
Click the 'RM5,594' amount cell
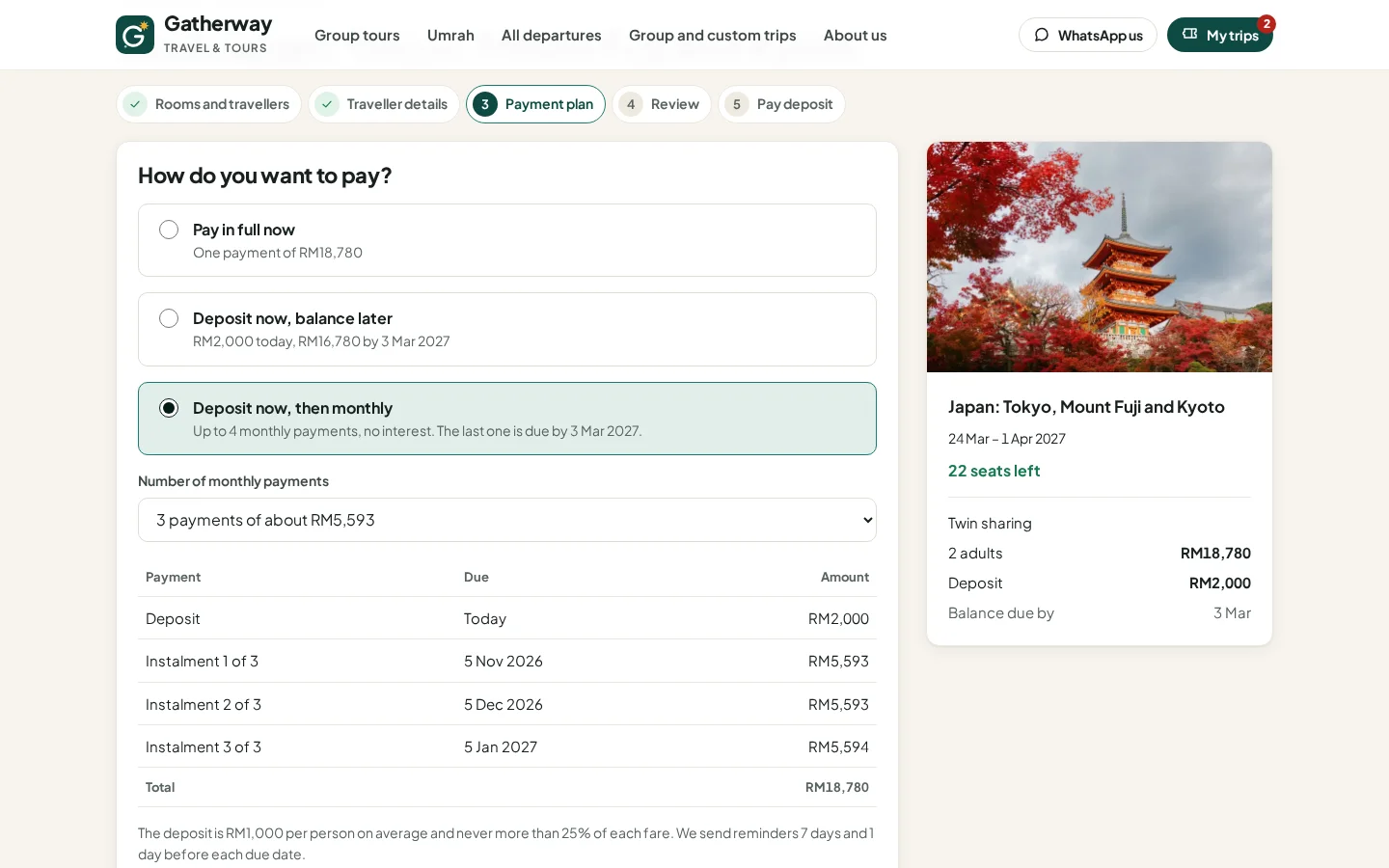tap(838, 747)
